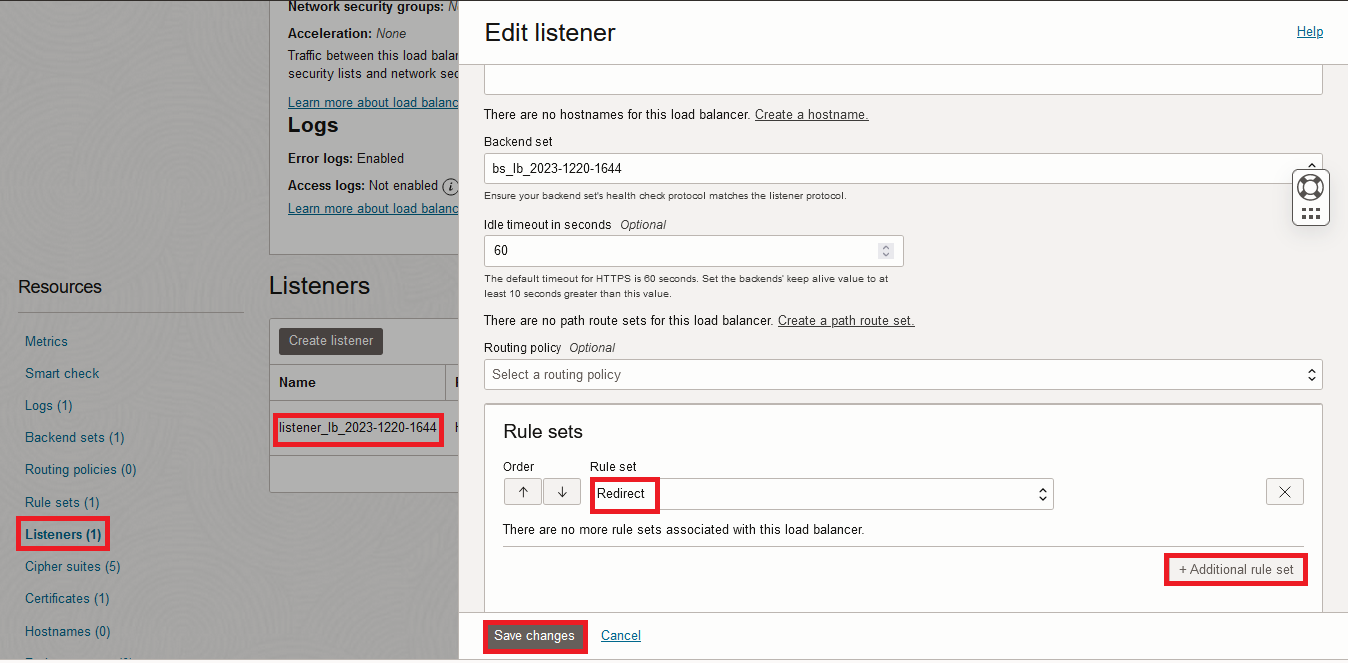Click the Create a hostname link

click(x=811, y=115)
